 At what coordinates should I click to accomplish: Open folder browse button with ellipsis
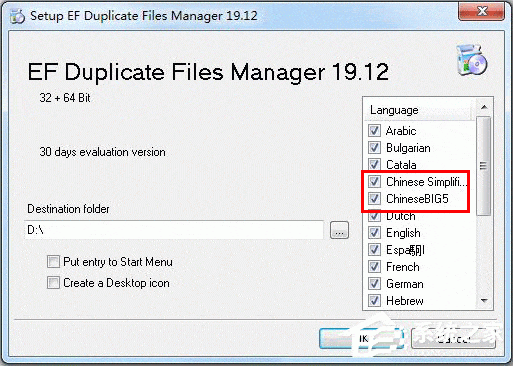click(339, 230)
